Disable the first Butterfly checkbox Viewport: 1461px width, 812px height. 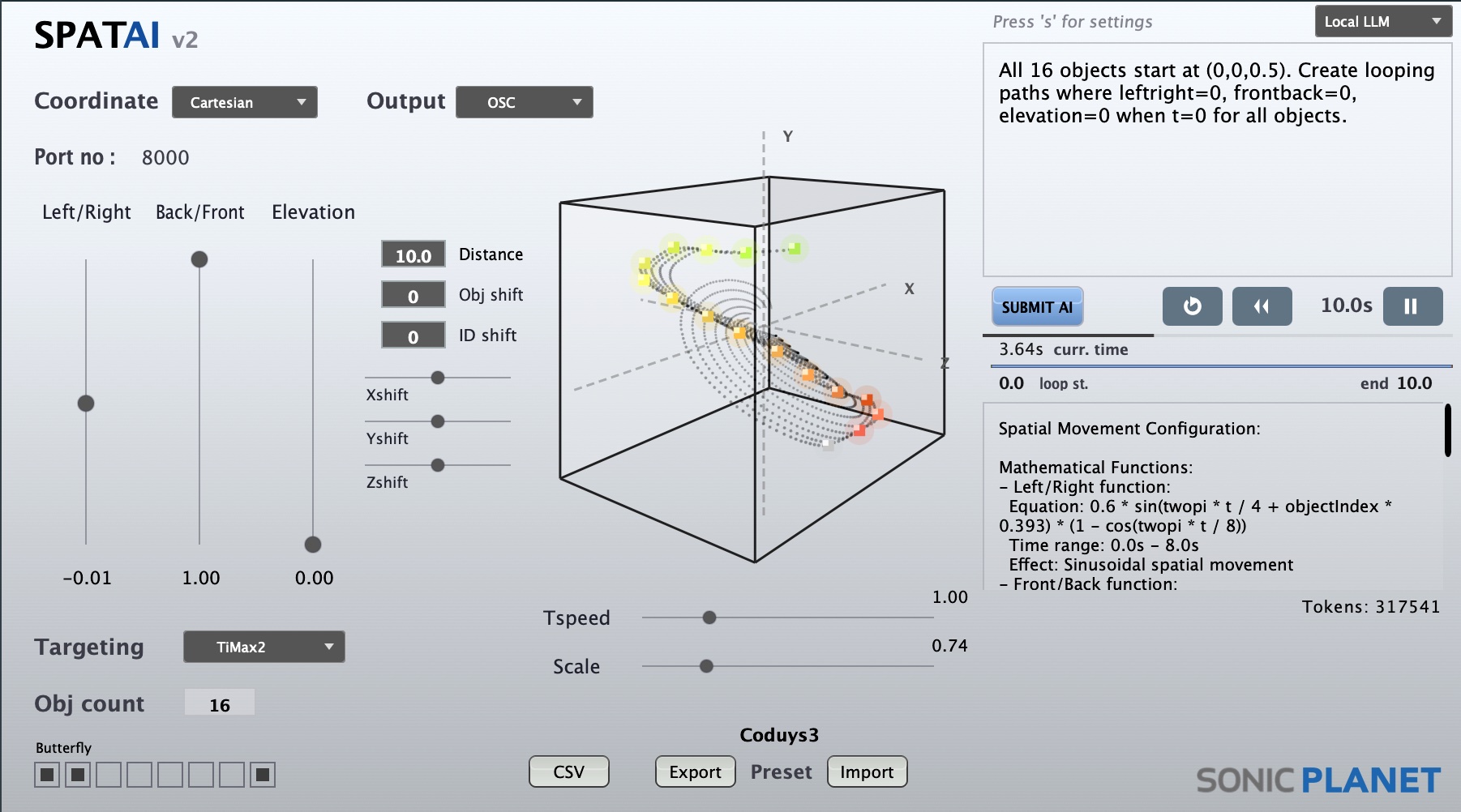click(46, 775)
